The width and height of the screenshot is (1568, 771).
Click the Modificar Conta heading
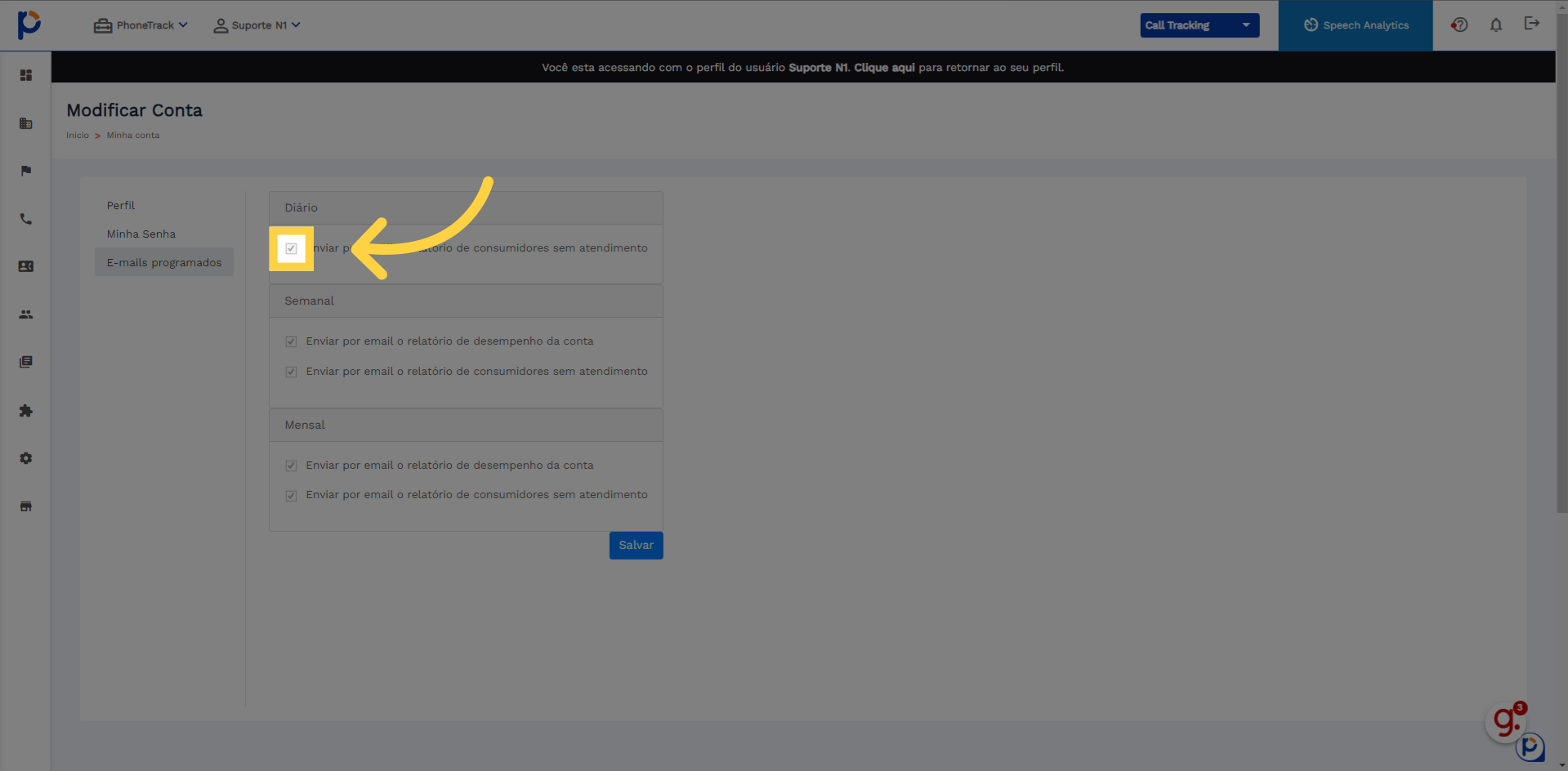[x=135, y=110]
